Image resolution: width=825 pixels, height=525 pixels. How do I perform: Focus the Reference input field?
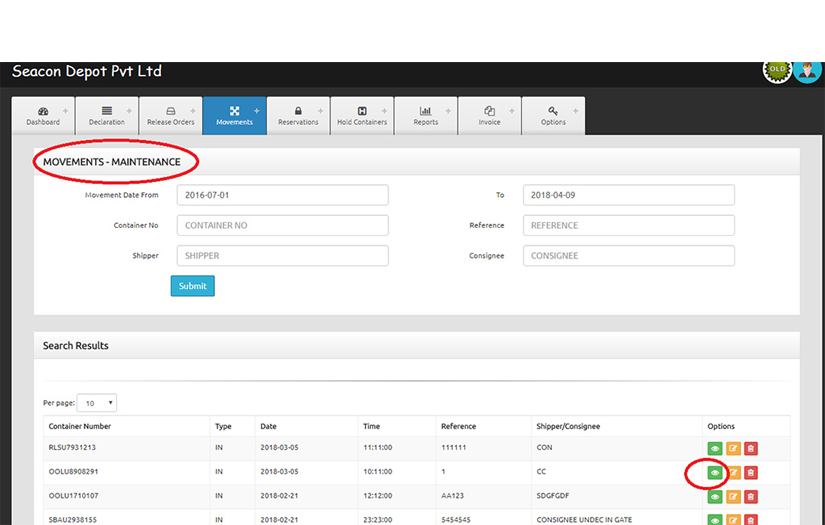point(629,225)
